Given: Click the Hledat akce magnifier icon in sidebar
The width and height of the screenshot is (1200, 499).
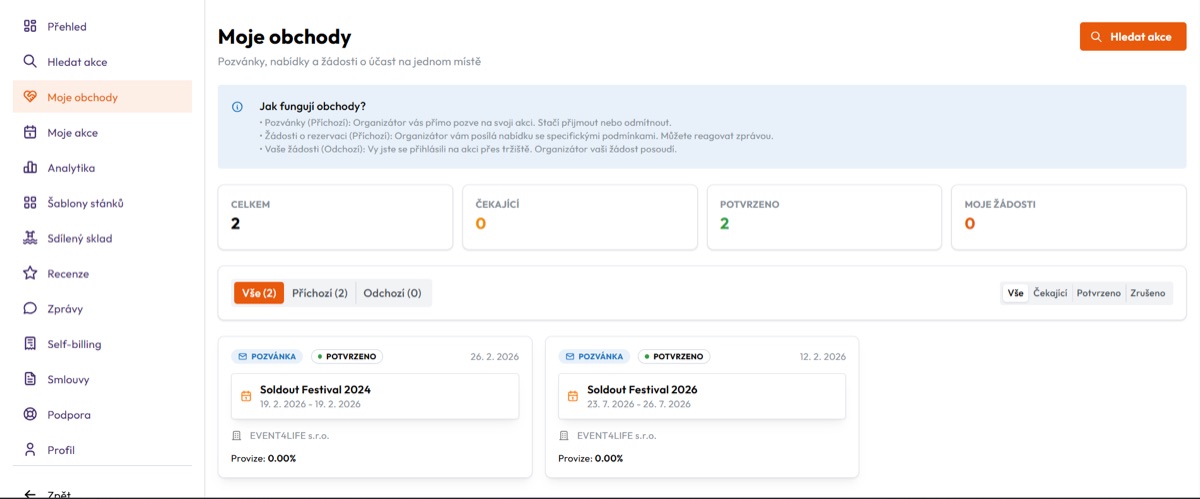Looking at the screenshot, I should (x=30, y=62).
